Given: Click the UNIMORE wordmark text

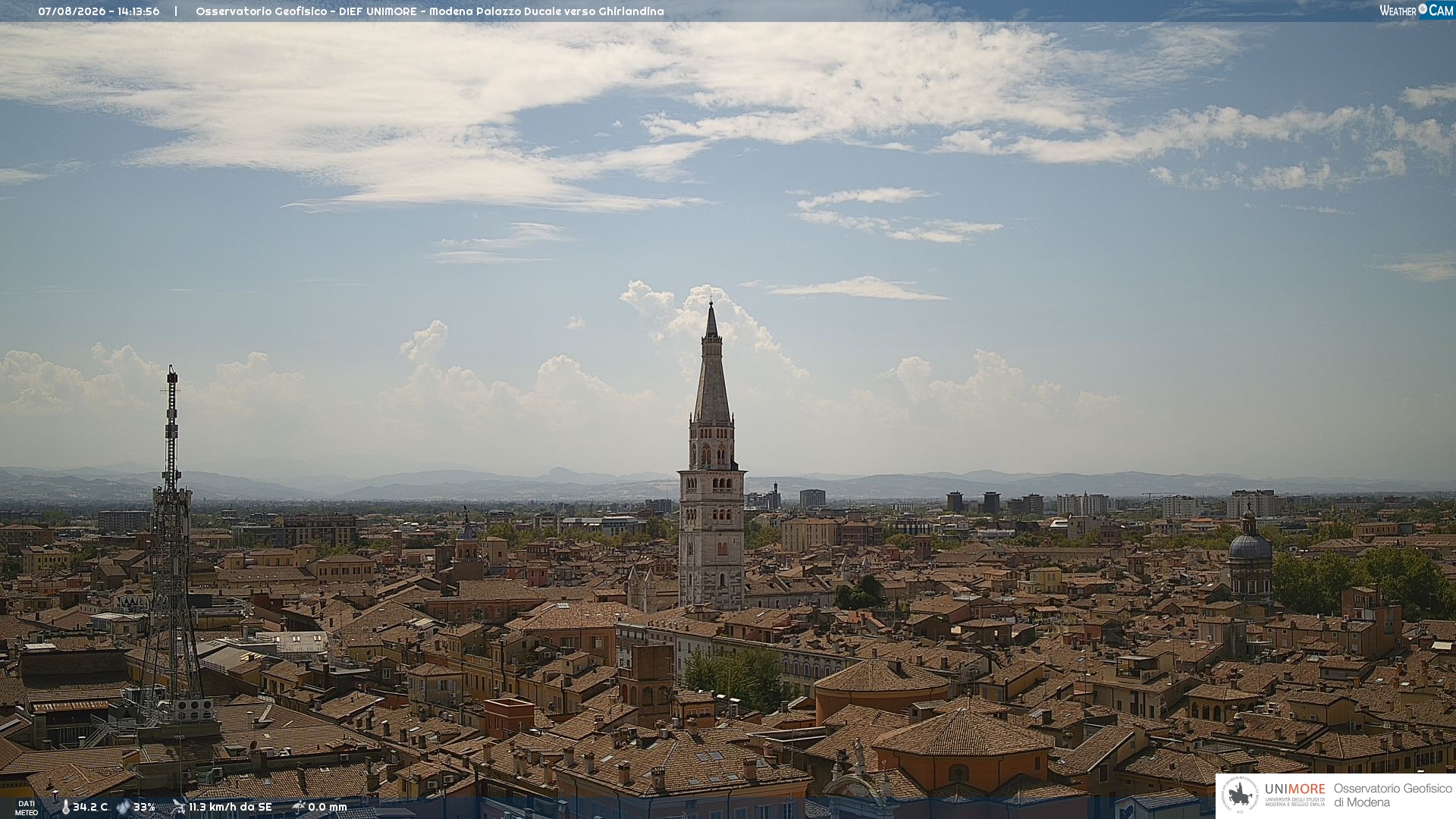Looking at the screenshot, I should (x=1294, y=789).
